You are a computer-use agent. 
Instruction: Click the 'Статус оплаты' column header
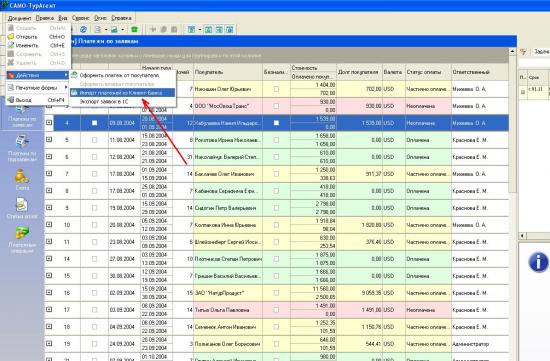coord(428,72)
